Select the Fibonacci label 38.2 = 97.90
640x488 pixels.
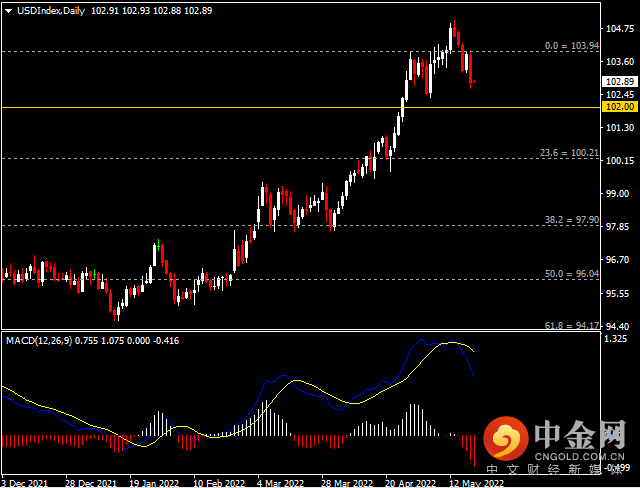coord(572,220)
